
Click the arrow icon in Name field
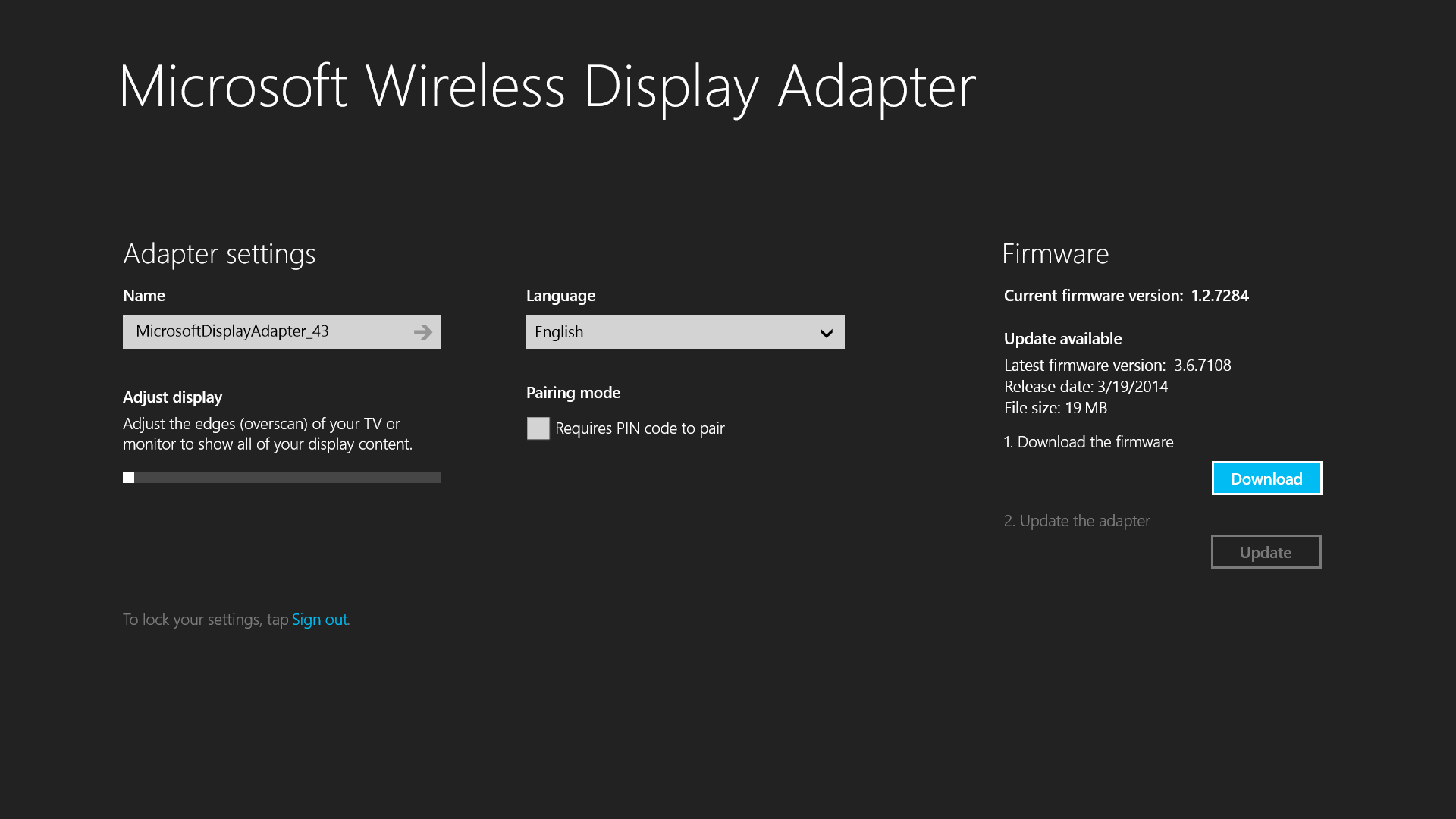coord(423,332)
